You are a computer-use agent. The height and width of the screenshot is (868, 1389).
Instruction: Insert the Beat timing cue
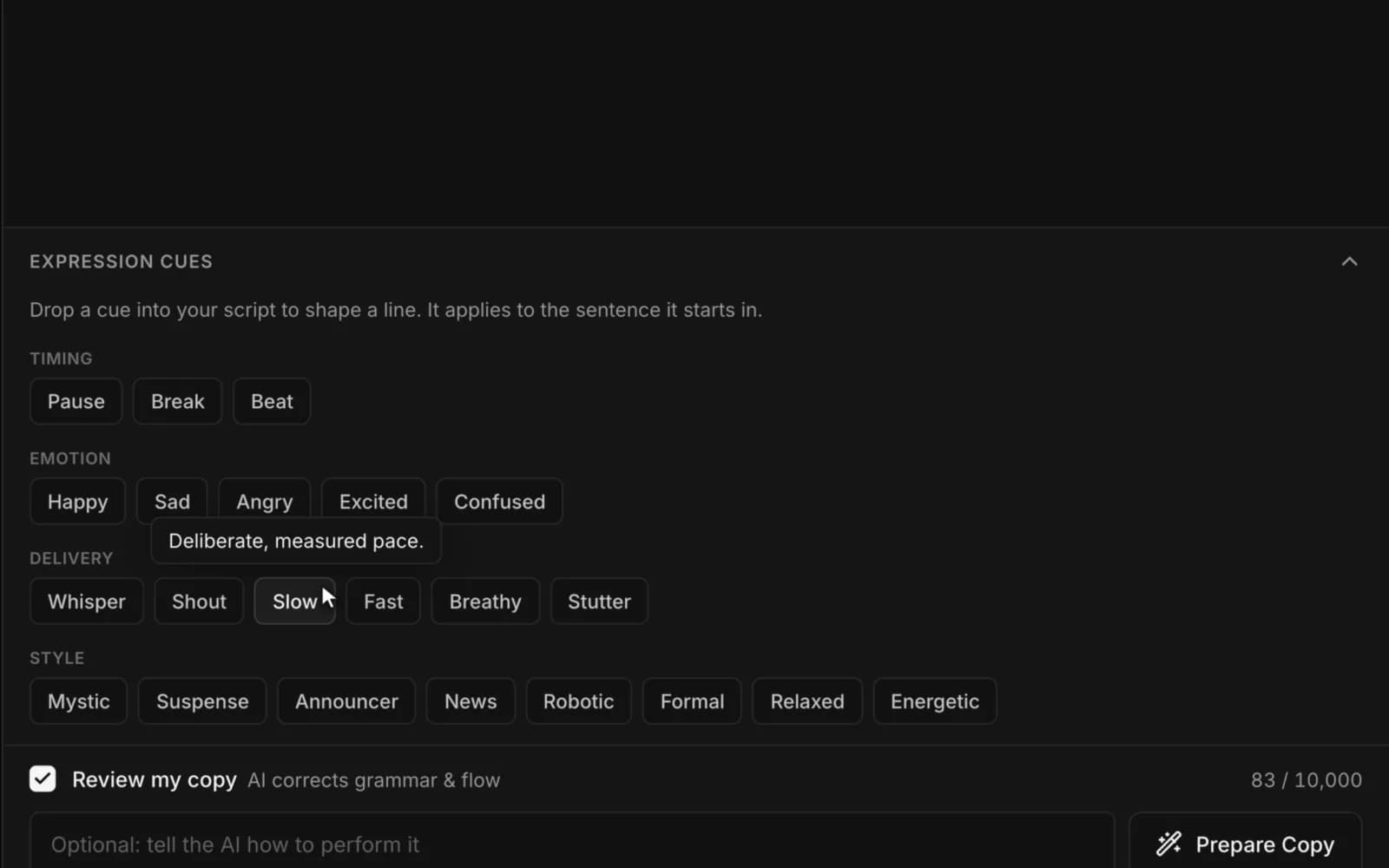tap(272, 402)
